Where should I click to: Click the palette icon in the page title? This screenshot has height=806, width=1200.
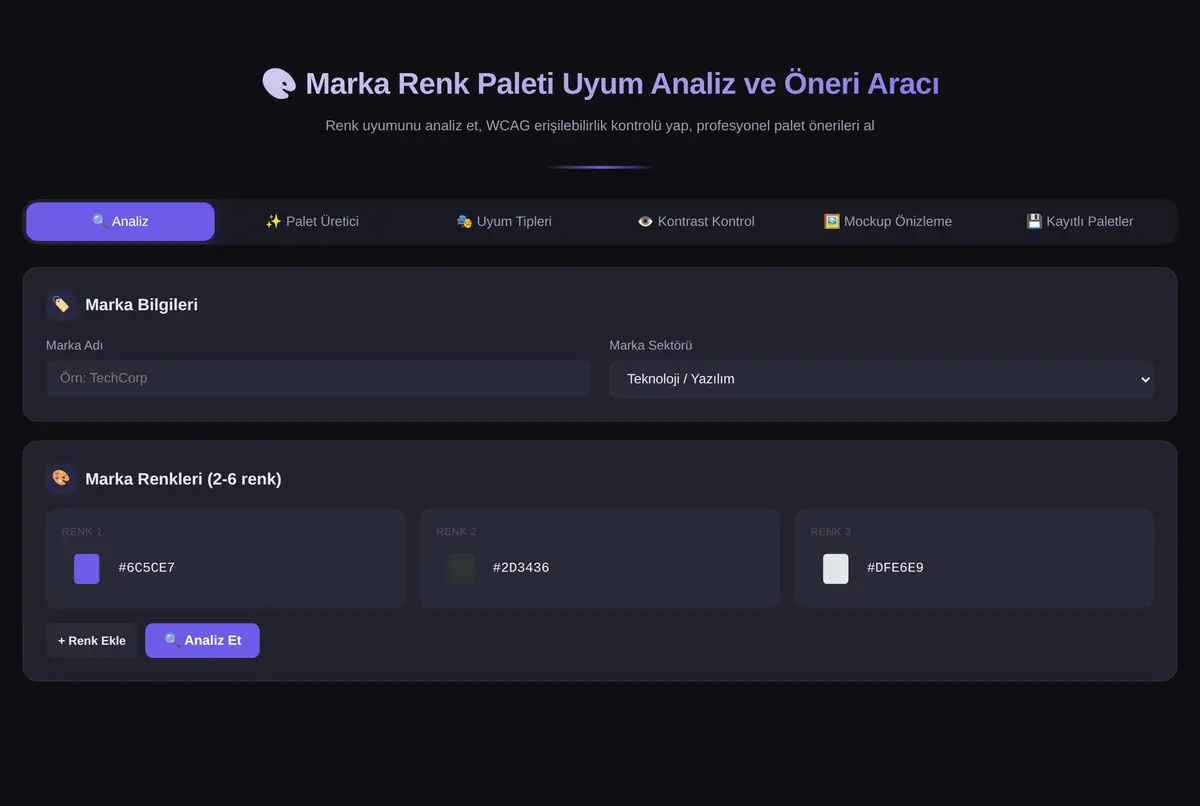click(279, 84)
